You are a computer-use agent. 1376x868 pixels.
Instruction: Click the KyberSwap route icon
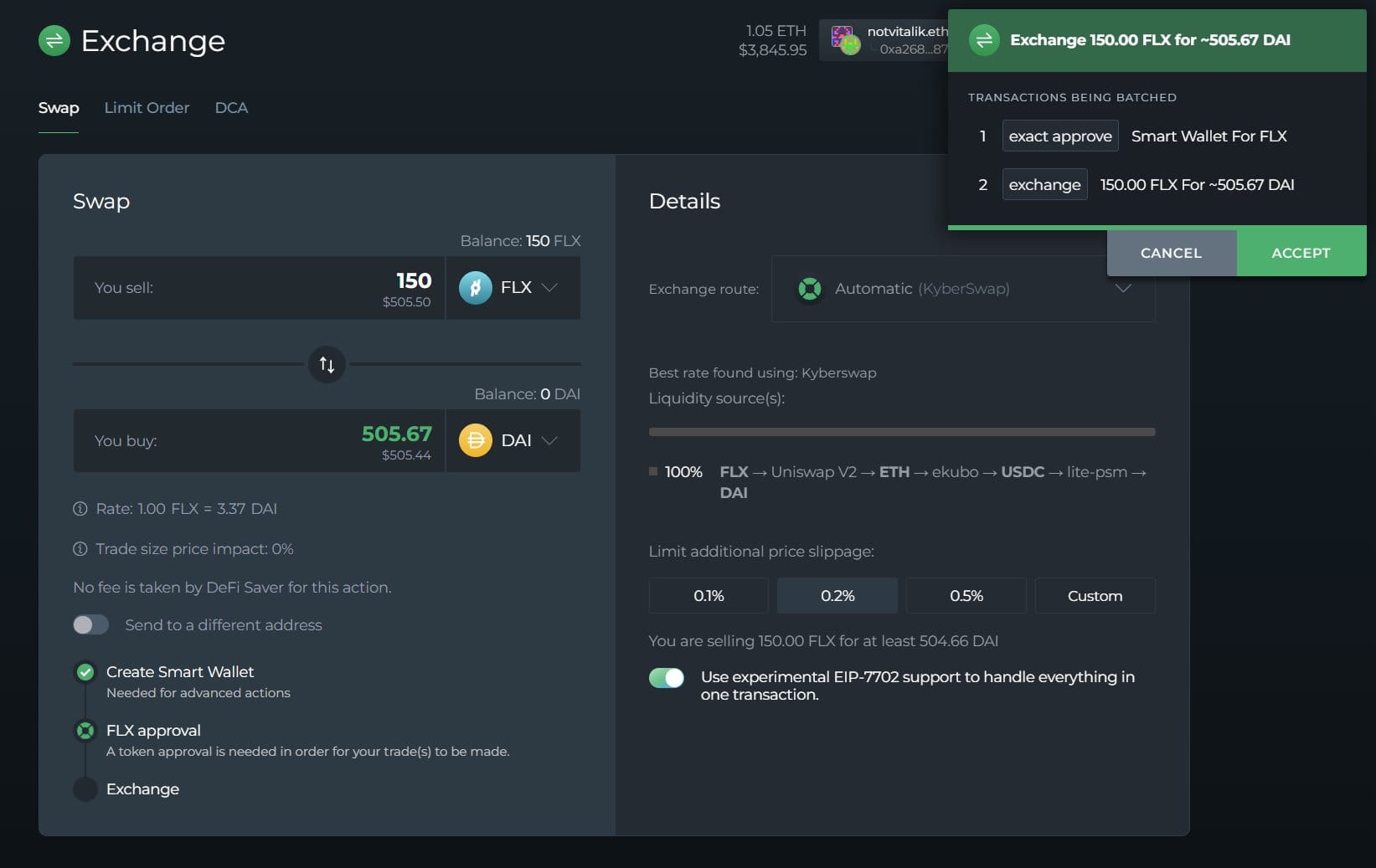tap(810, 289)
